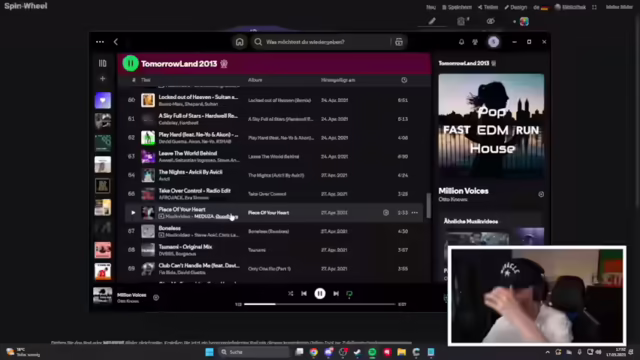Click Speichern in Spin-Wheel toolbar
The width and height of the screenshot is (640, 360).
coord(457,7)
